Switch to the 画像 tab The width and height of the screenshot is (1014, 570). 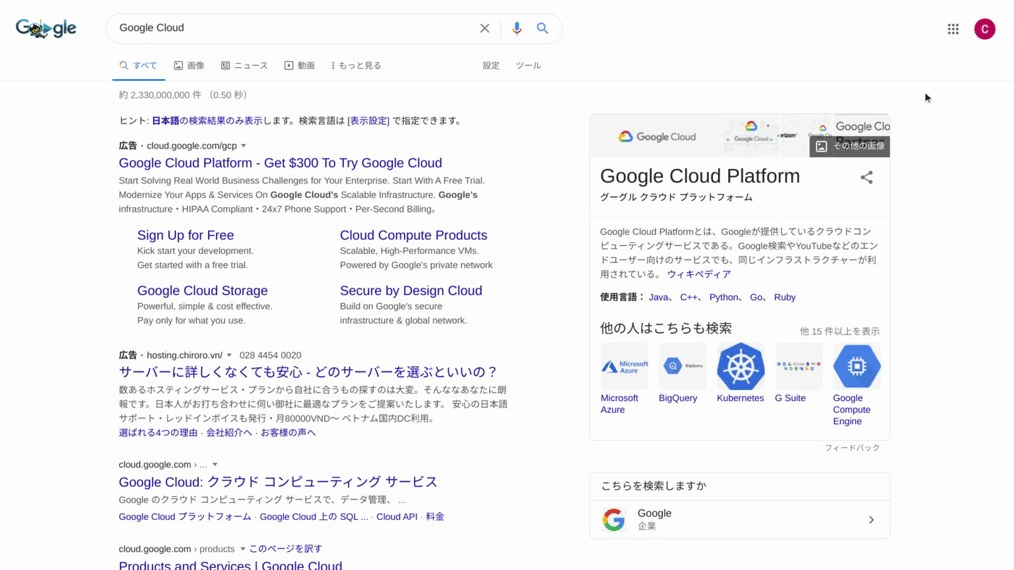(x=189, y=65)
